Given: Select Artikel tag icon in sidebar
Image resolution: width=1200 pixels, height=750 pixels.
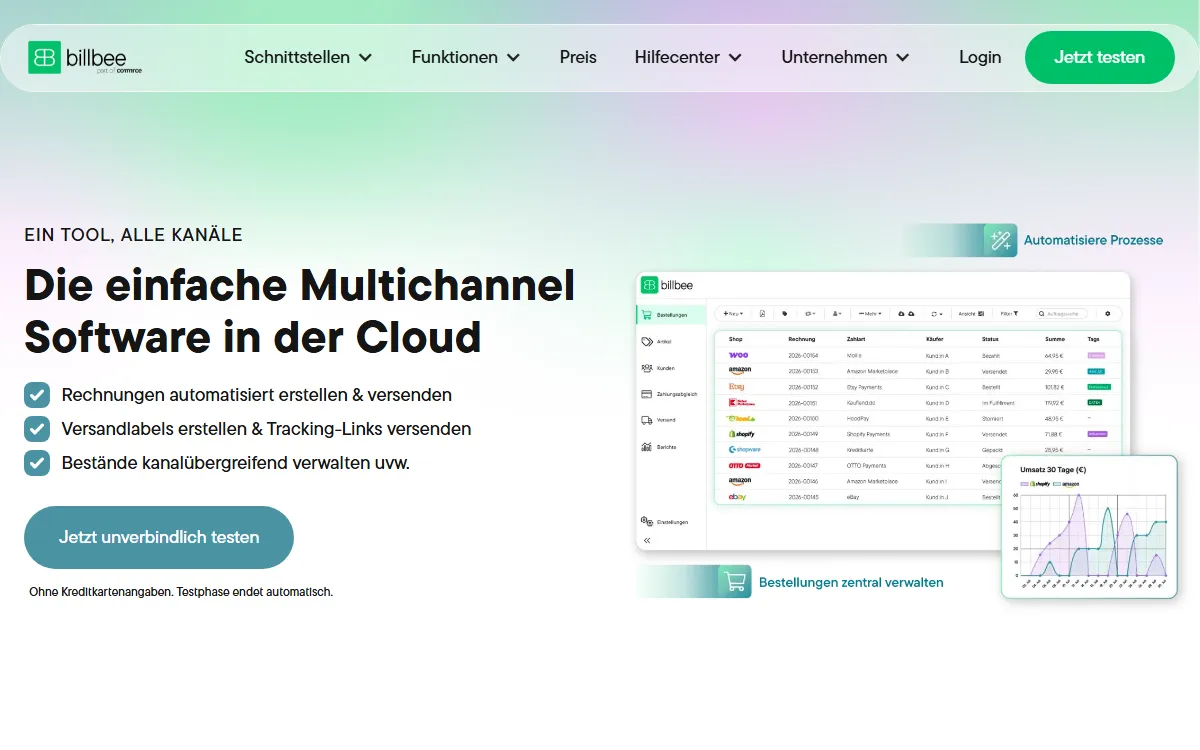Looking at the screenshot, I should 647,341.
